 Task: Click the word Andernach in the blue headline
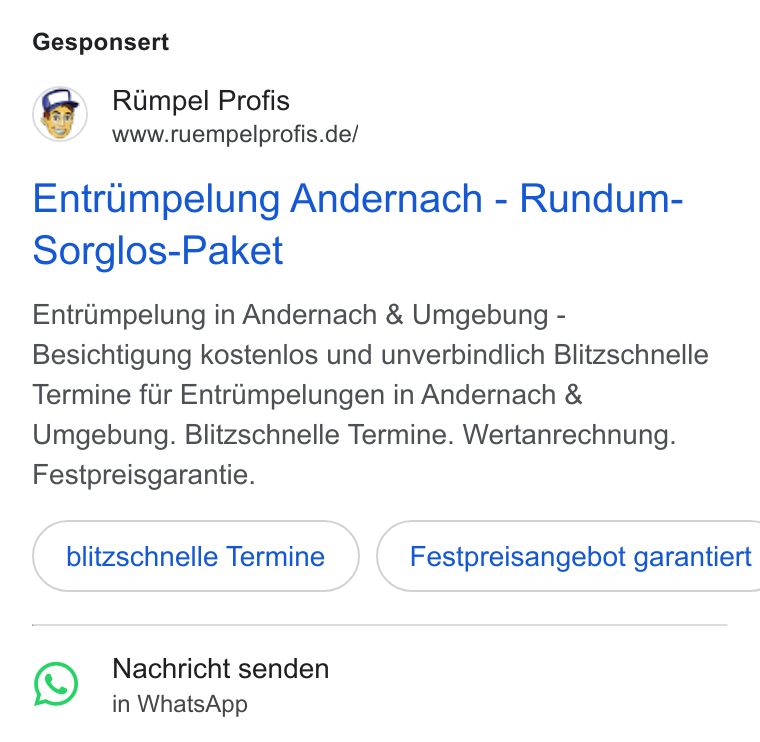tap(386, 199)
